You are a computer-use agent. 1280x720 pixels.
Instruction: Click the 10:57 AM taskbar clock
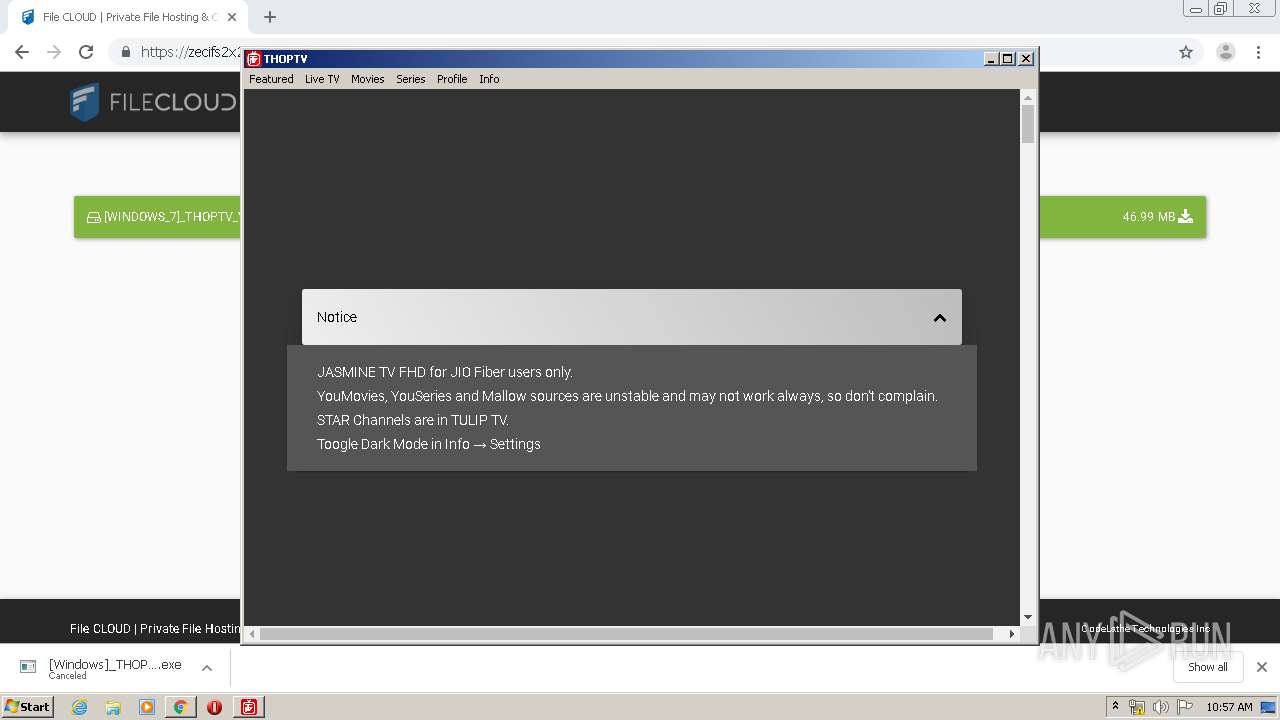tap(1229, 707)
